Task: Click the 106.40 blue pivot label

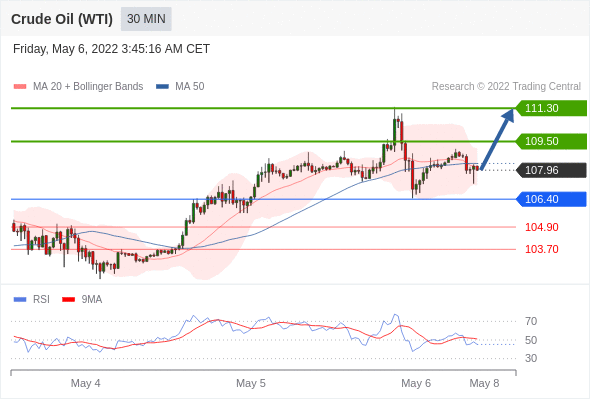Action: click(551, 199)
